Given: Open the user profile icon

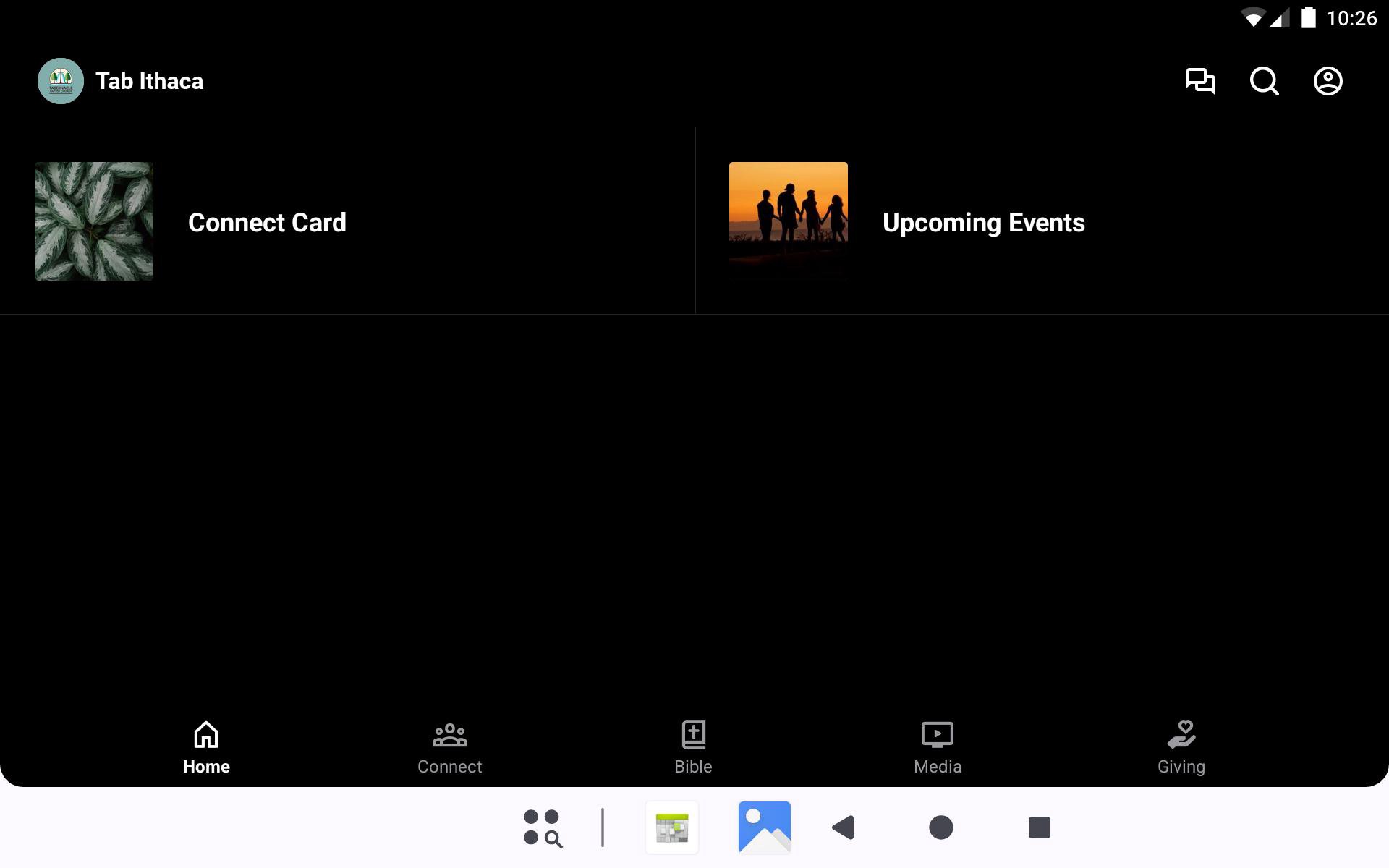Looking at the screenshot, I should [1328, 81].
